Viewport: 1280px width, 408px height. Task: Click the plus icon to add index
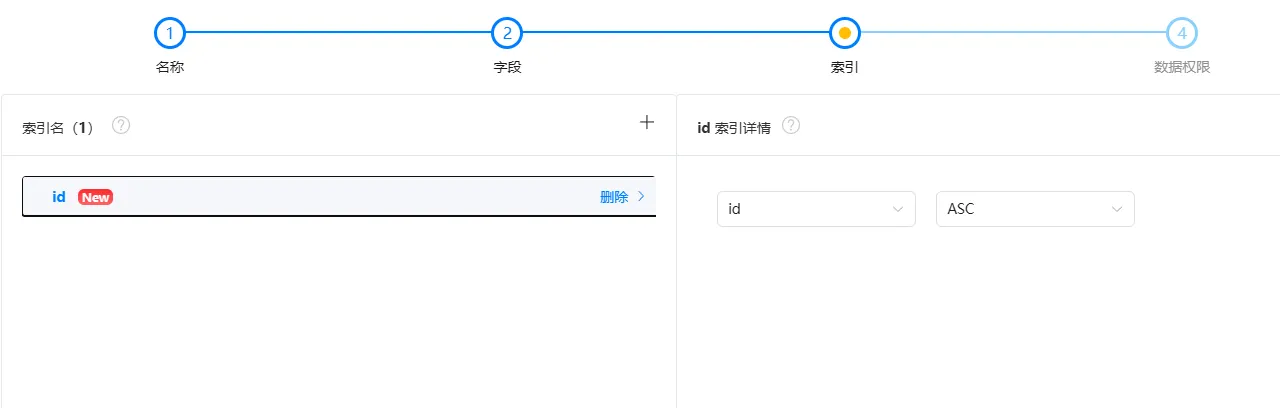[x=647, y=123]
